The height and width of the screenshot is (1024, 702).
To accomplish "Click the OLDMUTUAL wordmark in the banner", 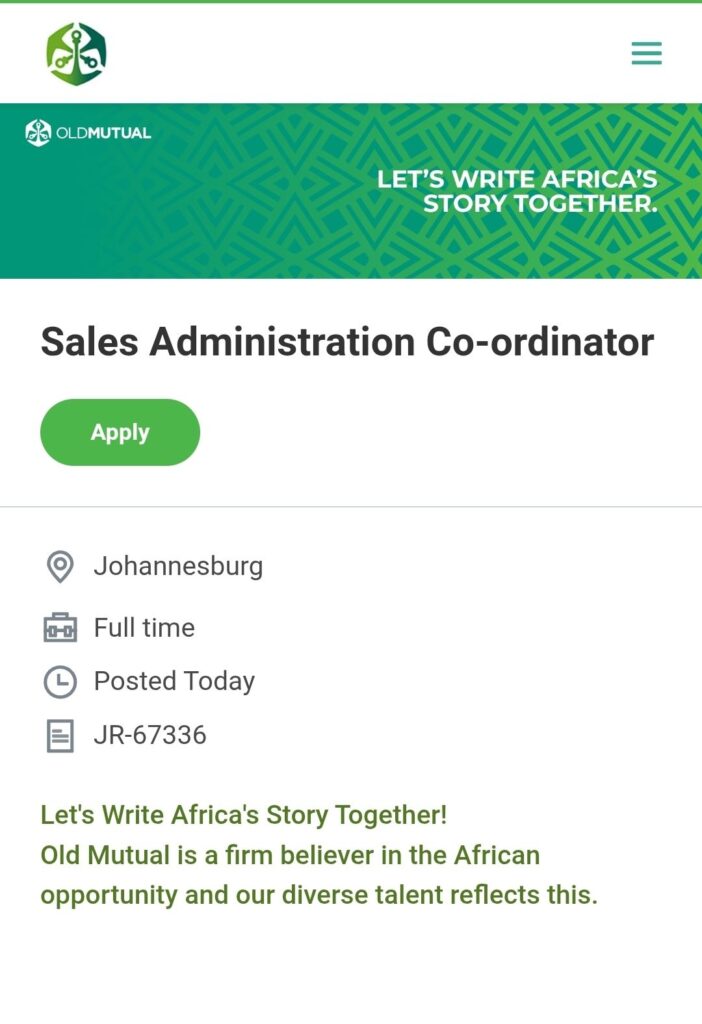I will click(x=104, y=133).
